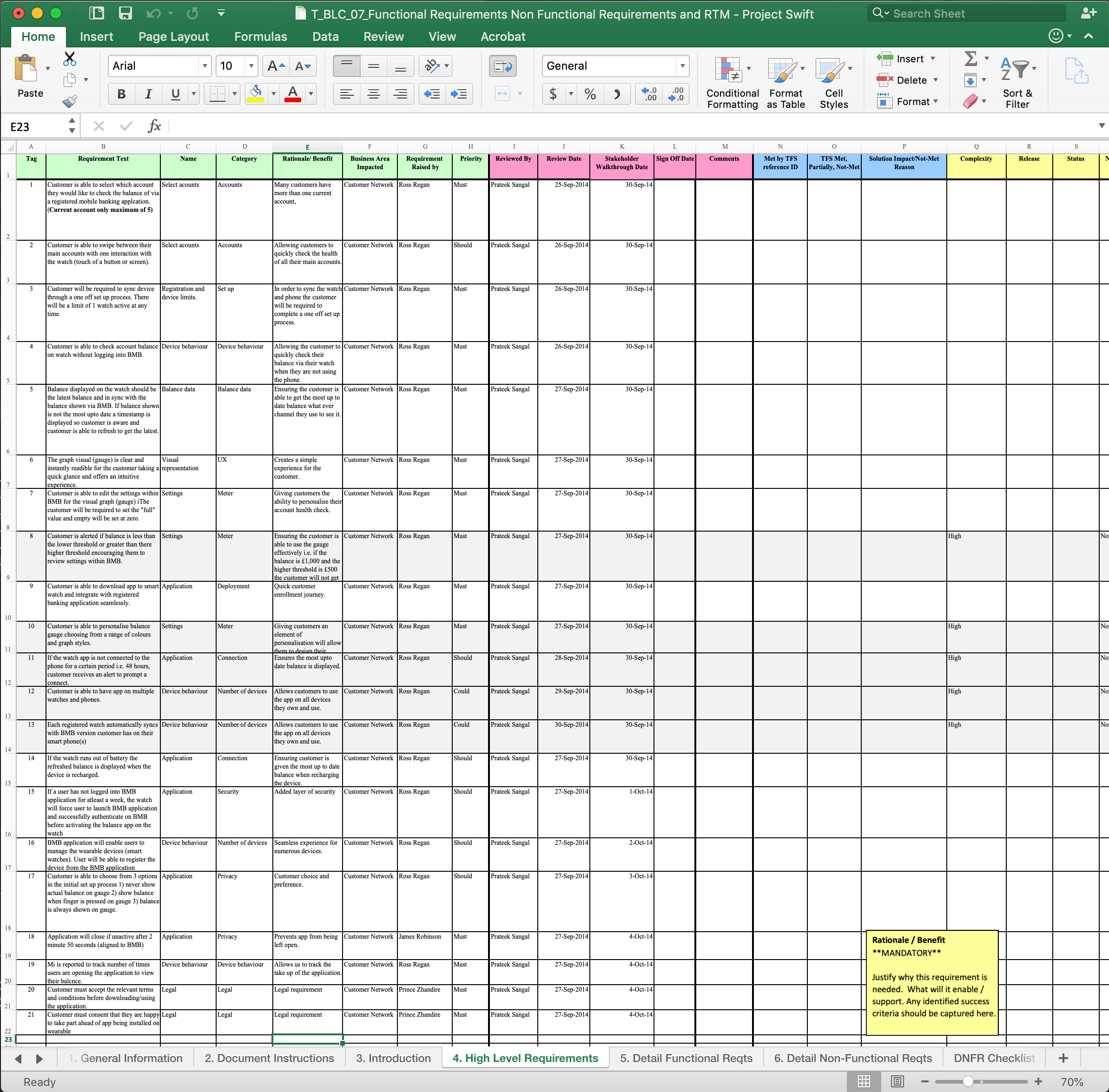Toggle Italic formatting
Viewport: 1109px width, 1092px height.
(x=148, y=94)
